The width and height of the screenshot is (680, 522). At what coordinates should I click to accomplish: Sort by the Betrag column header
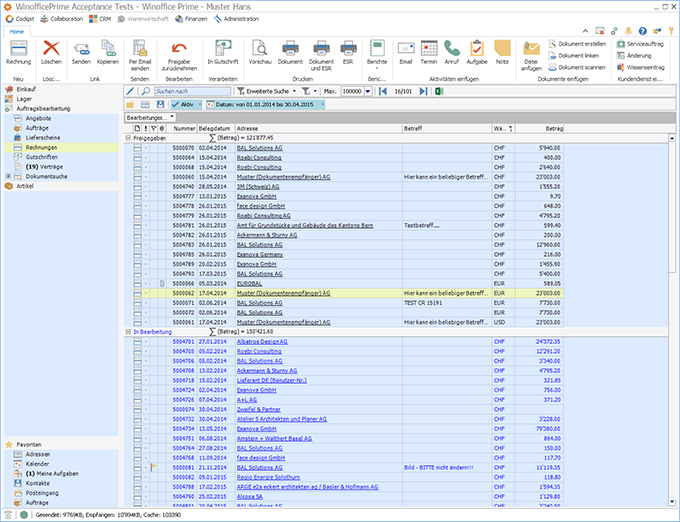pyautogui.click(x=539, y=128)
